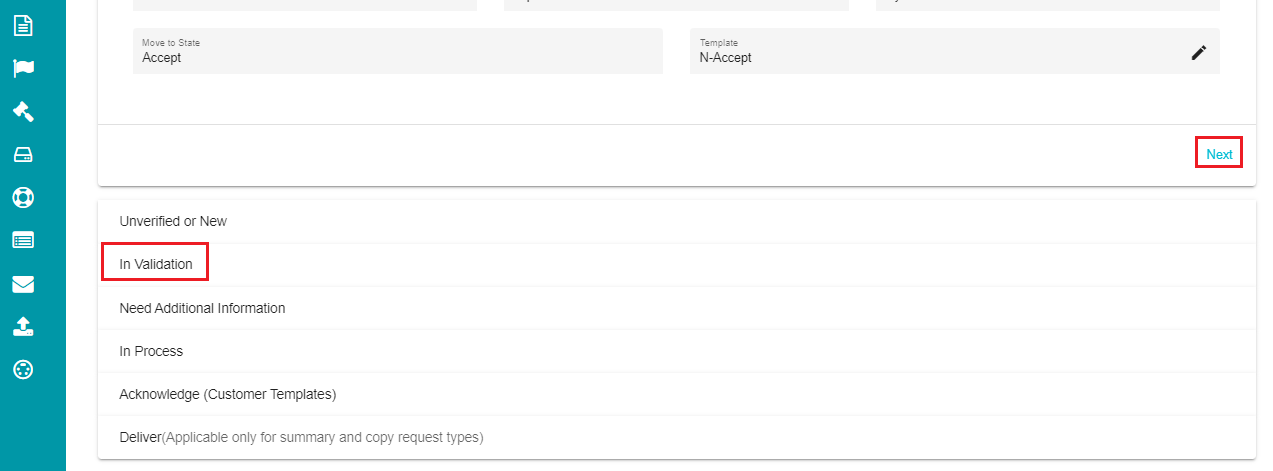The height and width of the screenshot is (471, 1273).
Task: Expand the In Validation section
Action: 677,264
